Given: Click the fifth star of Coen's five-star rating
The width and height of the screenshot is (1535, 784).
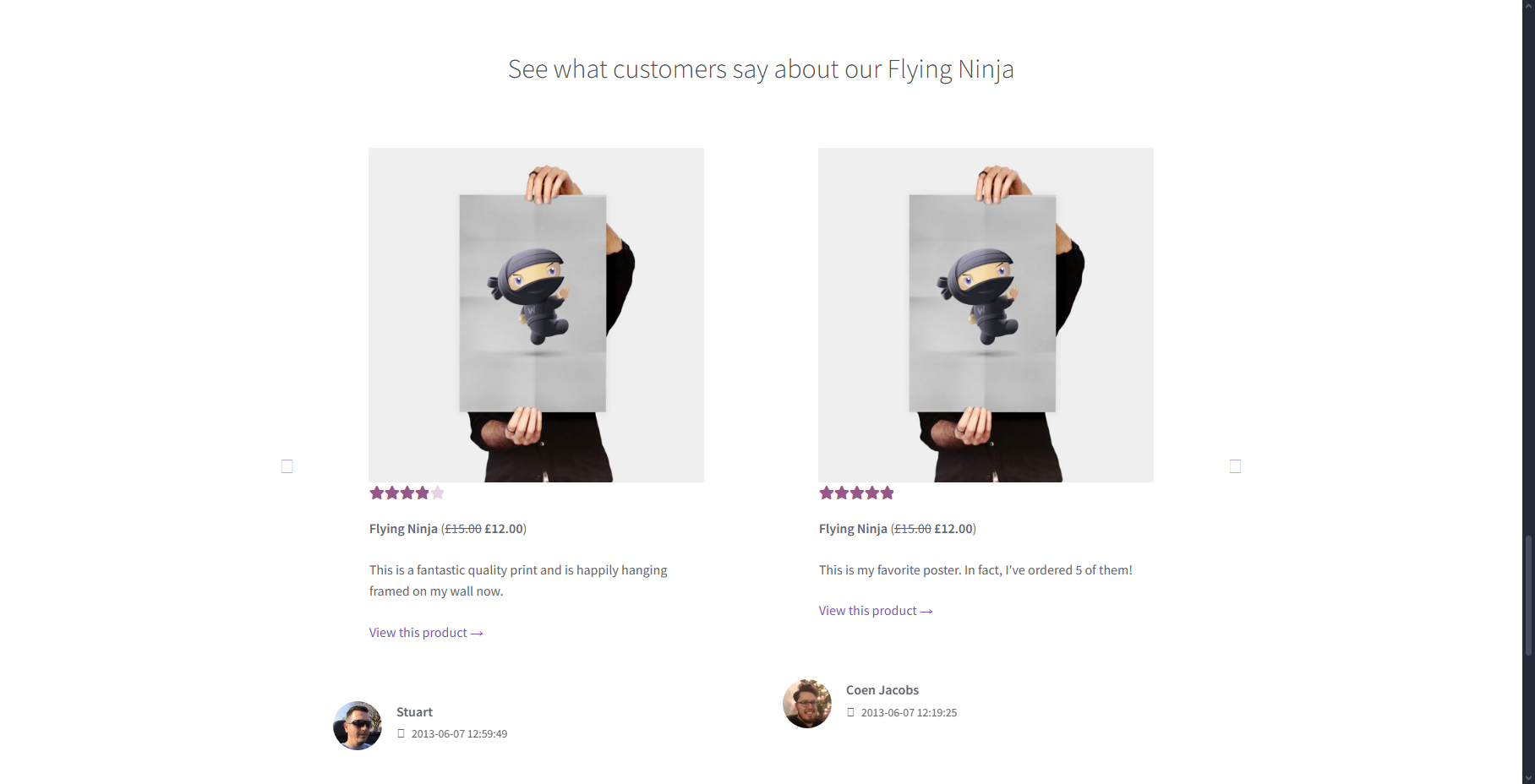Looking at the screenshot, I should point(887,493).
